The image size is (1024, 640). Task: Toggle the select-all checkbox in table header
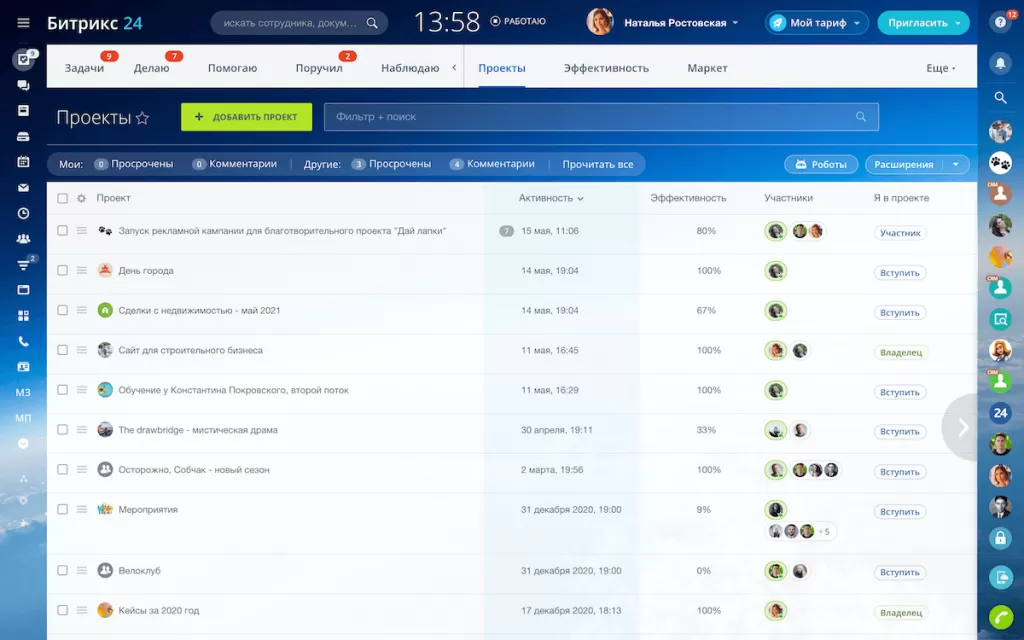tap(62, 198)
